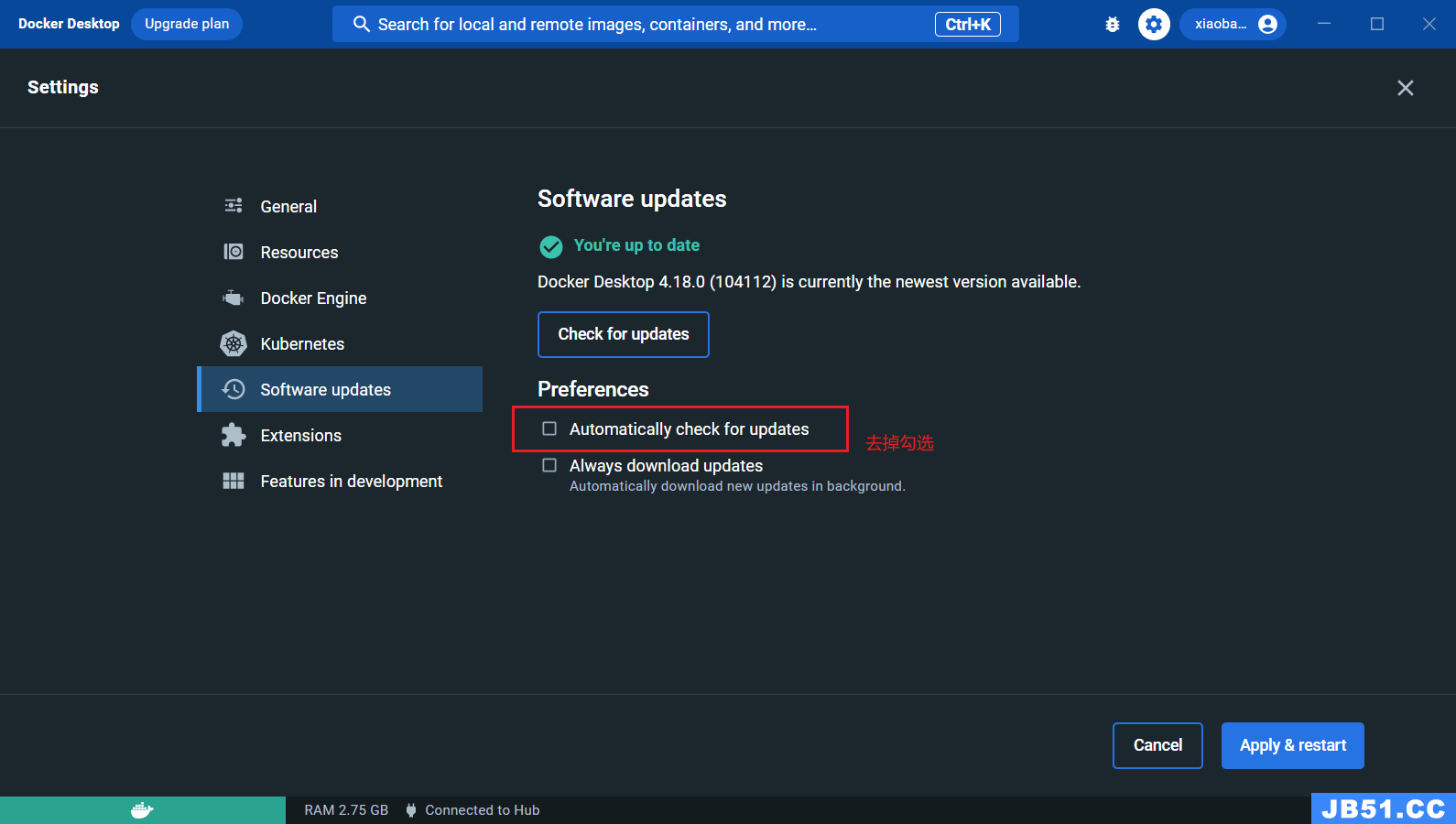The image size is (1456, 824).
Task: Click the Extensions puzzle piece icon
Action: pyautogui.click(x=234, y=435)
